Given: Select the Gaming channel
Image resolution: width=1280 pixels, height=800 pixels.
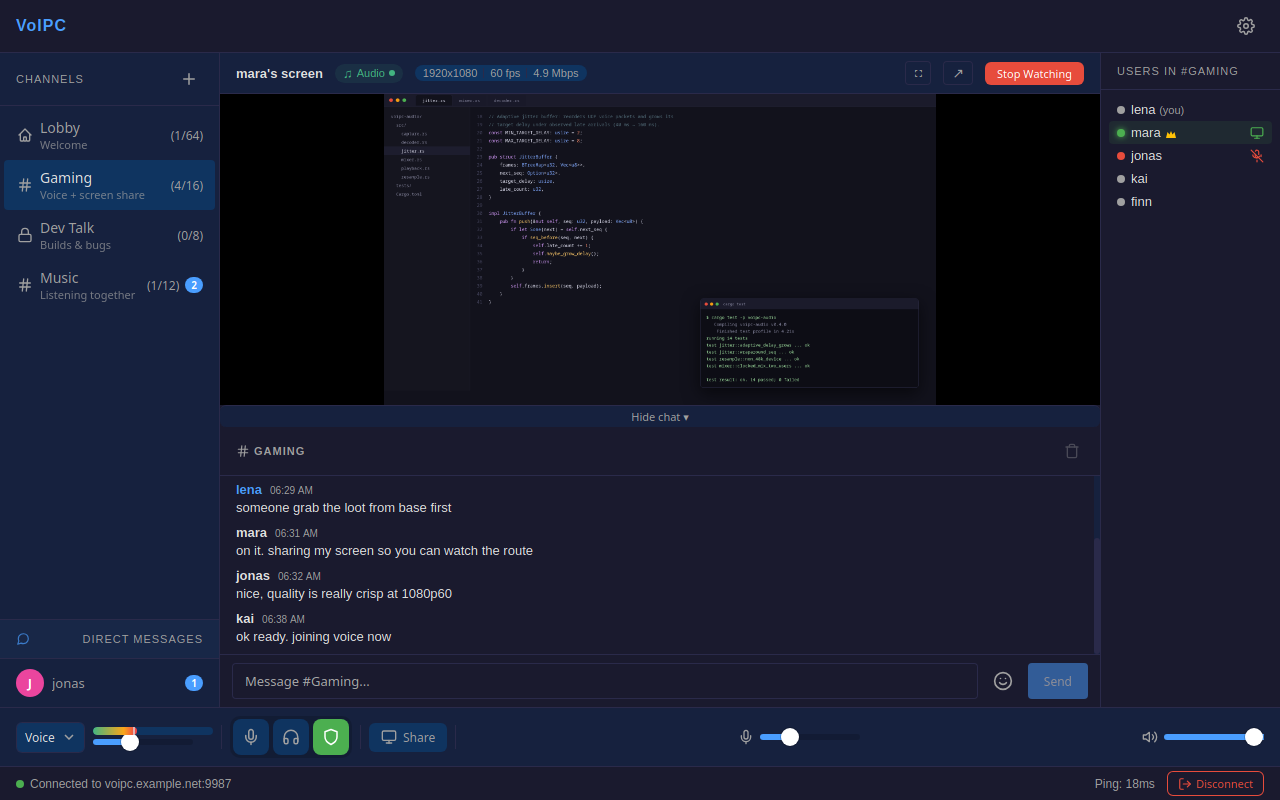Looking at the screenshot, I should (110, 185).
